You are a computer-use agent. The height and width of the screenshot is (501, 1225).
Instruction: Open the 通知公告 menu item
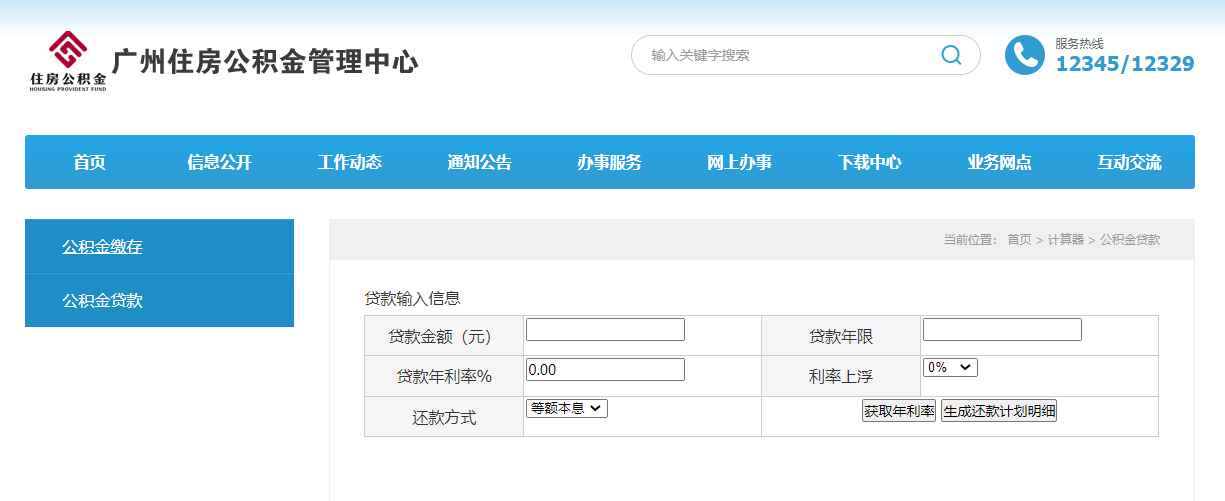(479, 162)
